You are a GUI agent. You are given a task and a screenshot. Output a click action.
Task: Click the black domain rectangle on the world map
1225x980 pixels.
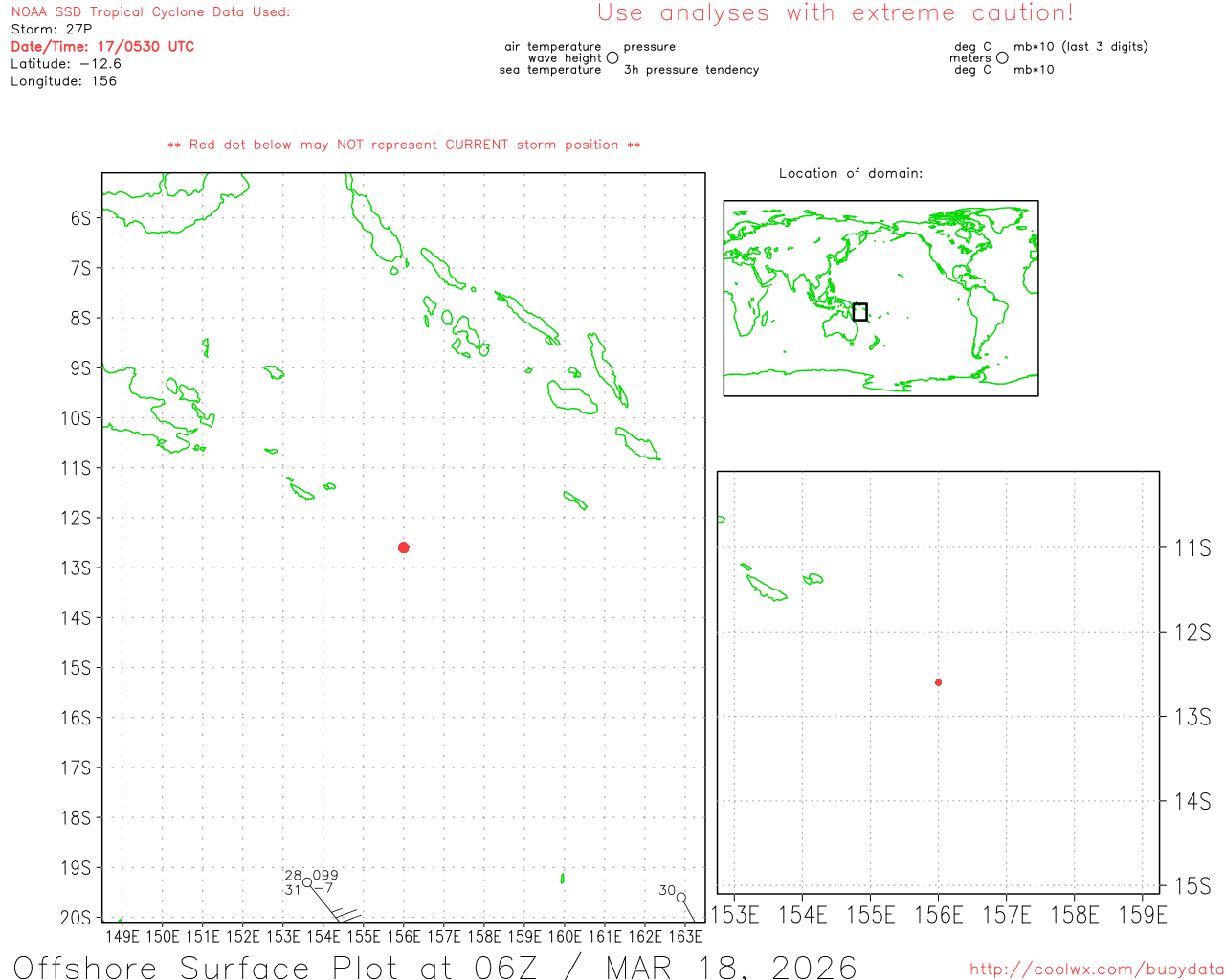click(859, 312)
